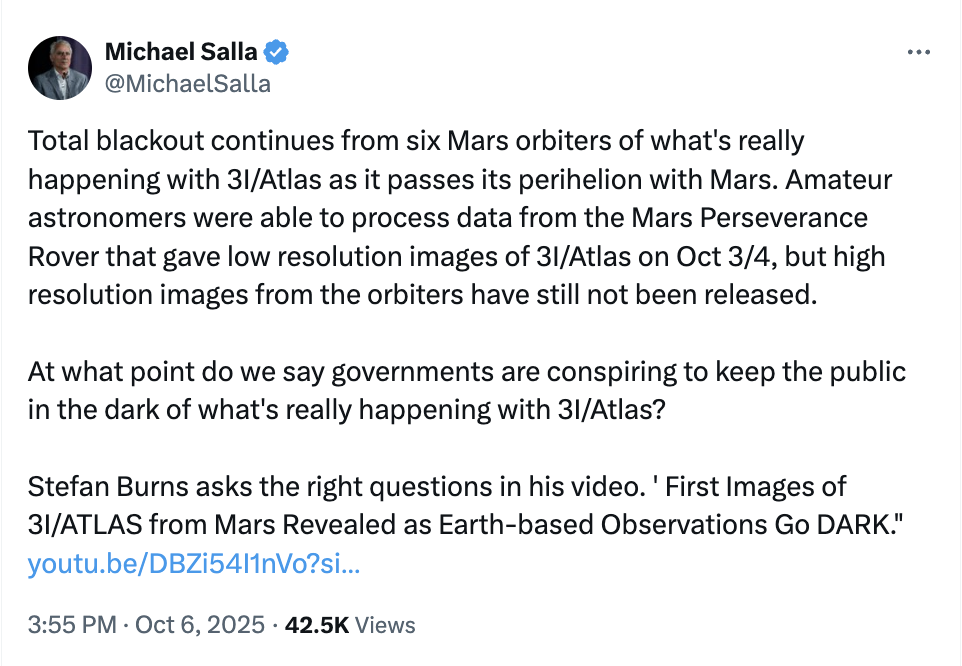Open the @MichaelSalla handle link
Screen dimensions: 962x666
(187, 83)
